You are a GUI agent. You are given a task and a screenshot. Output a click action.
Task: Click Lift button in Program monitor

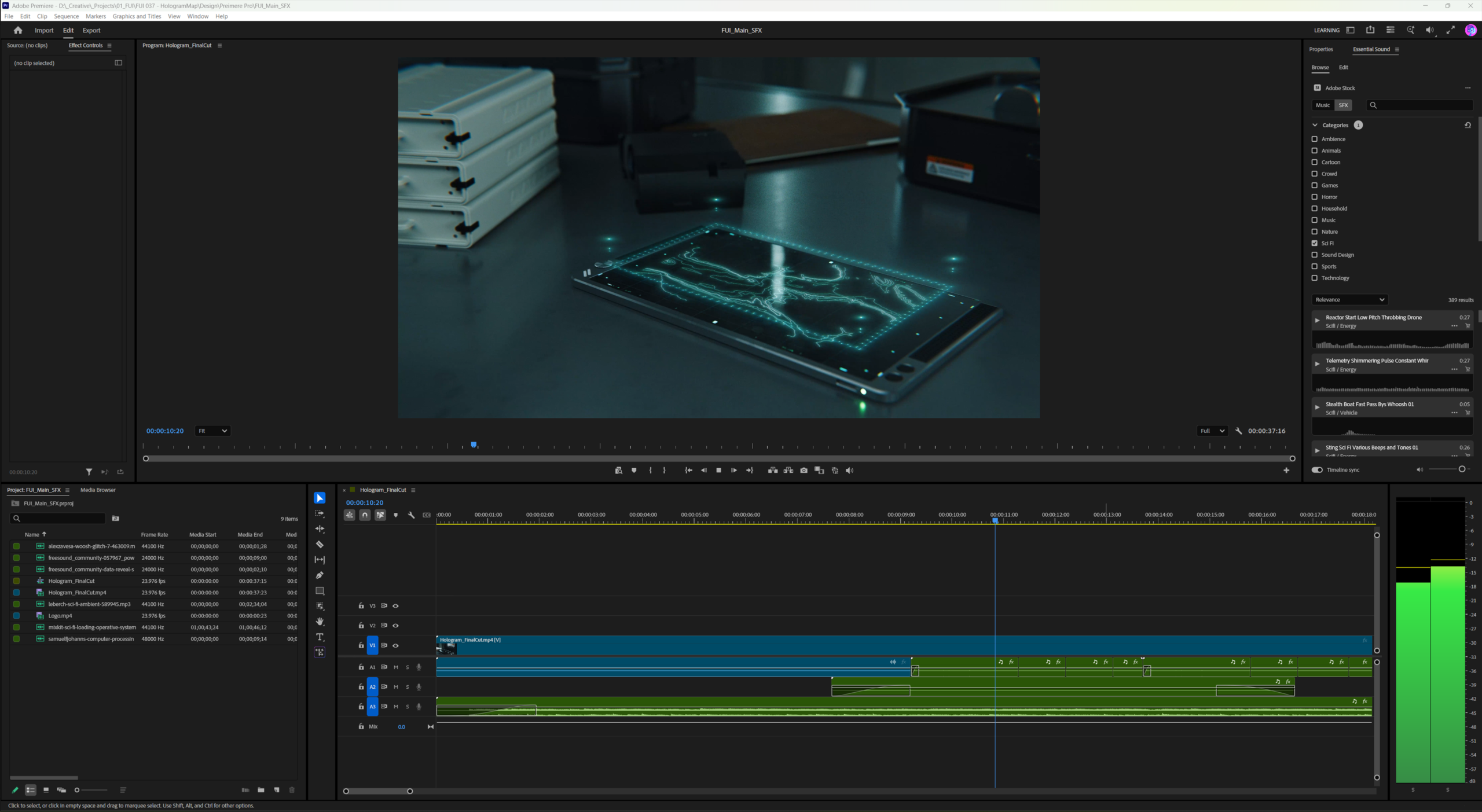click(x=772, y=471)
